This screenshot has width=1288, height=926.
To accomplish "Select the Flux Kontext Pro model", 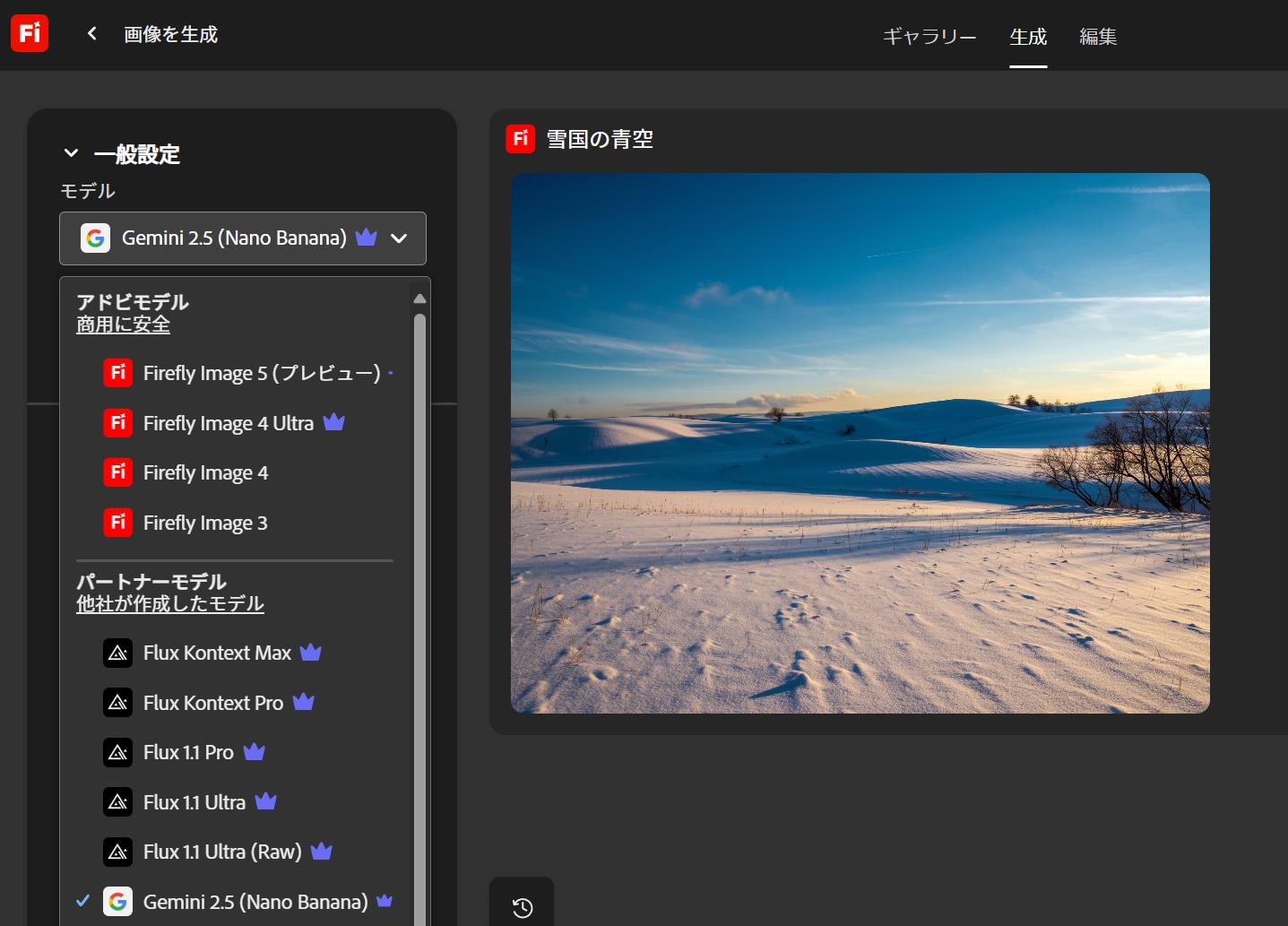I will point(212,703).
